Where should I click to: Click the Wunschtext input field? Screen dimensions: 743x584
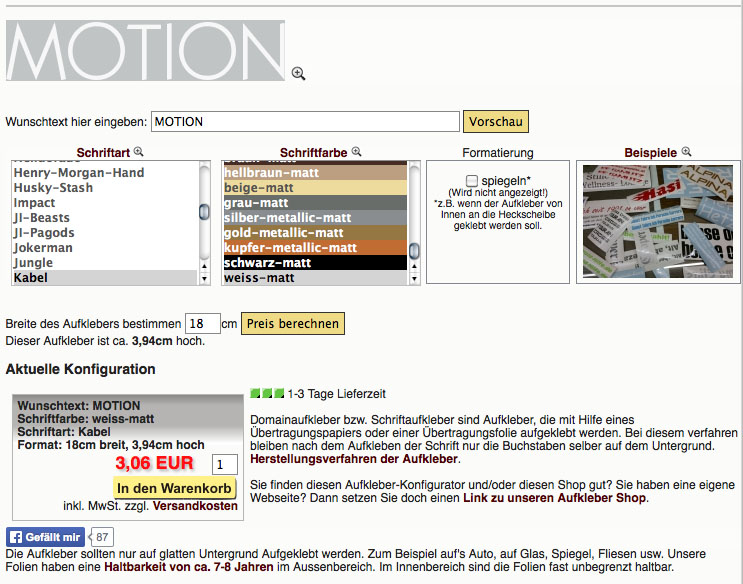point(305,122)
